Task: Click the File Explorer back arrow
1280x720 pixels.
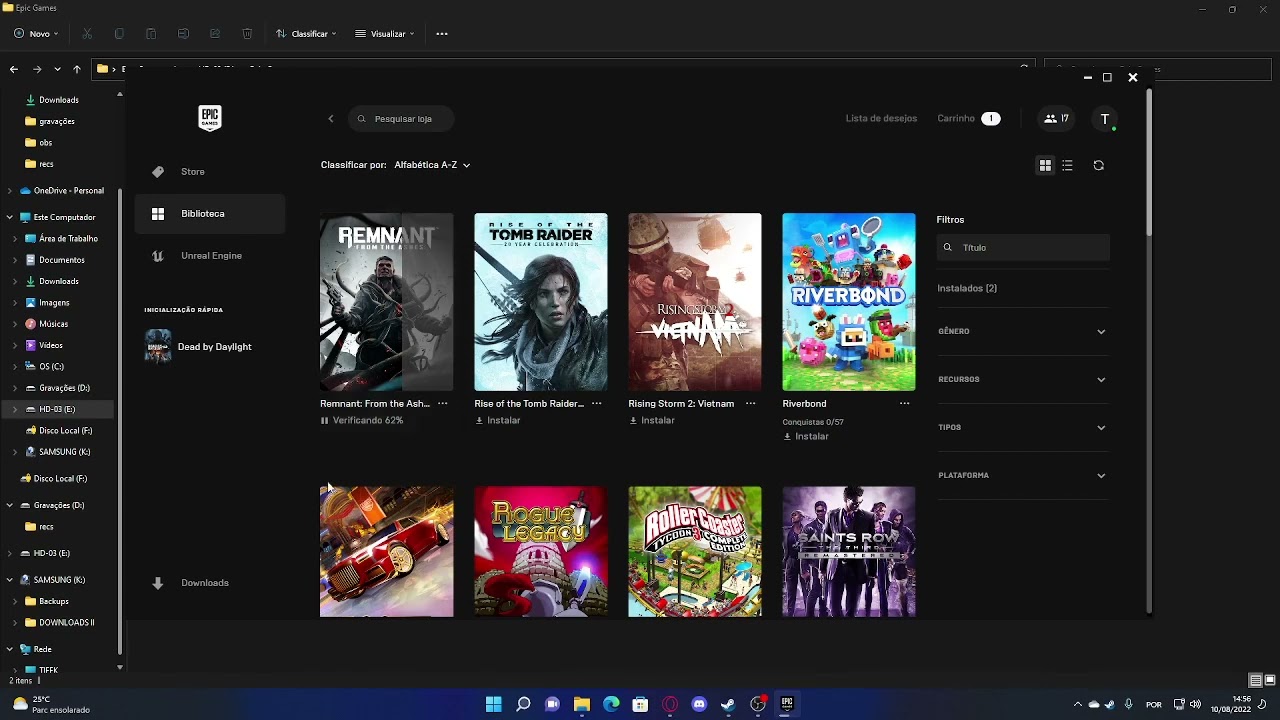Action: point(14,70)
